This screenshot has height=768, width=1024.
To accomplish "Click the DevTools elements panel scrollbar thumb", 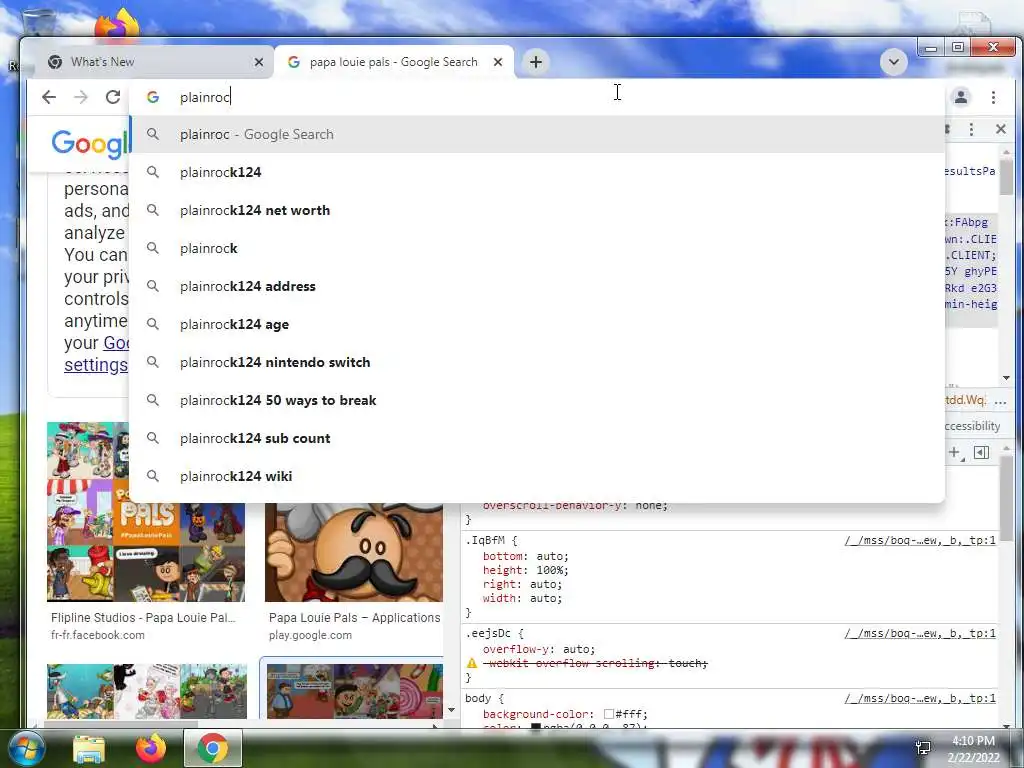I will (x=1006, y=177).
